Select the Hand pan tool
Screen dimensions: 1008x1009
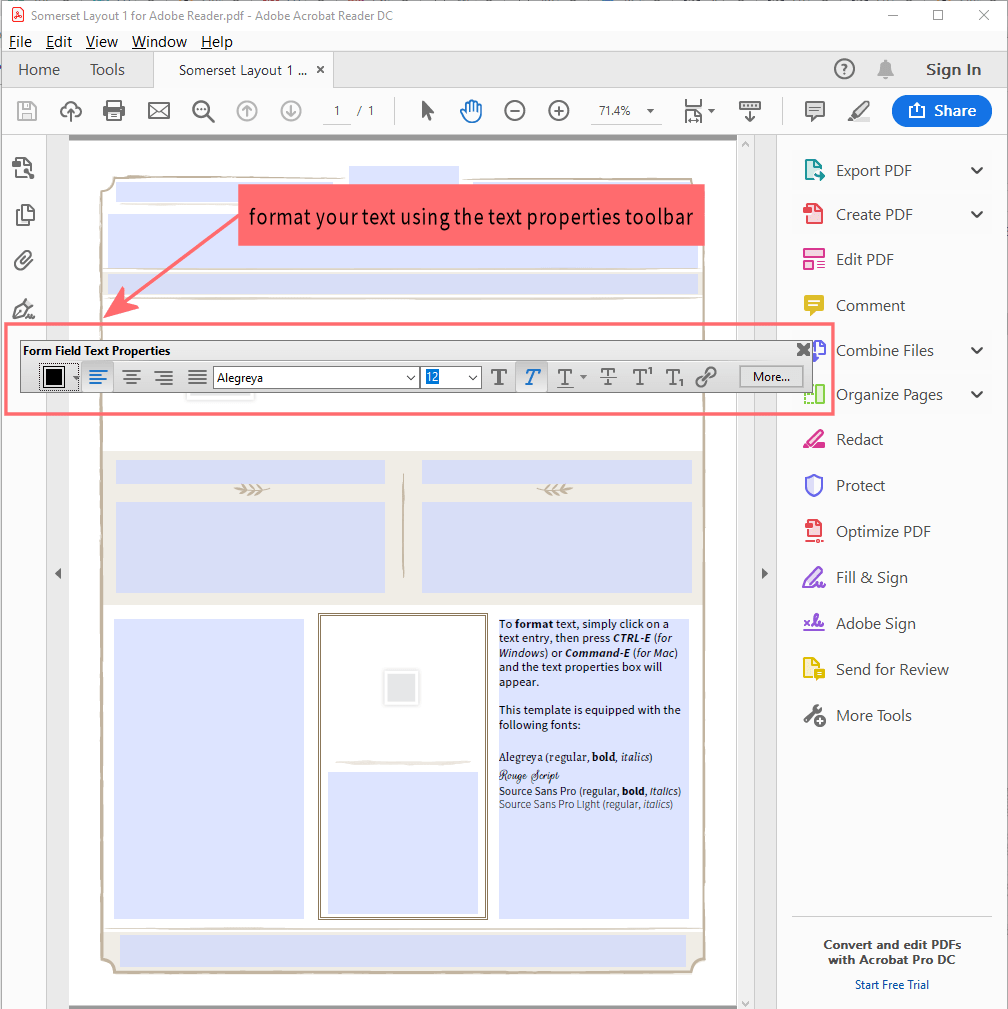click(x=471, y=111)
